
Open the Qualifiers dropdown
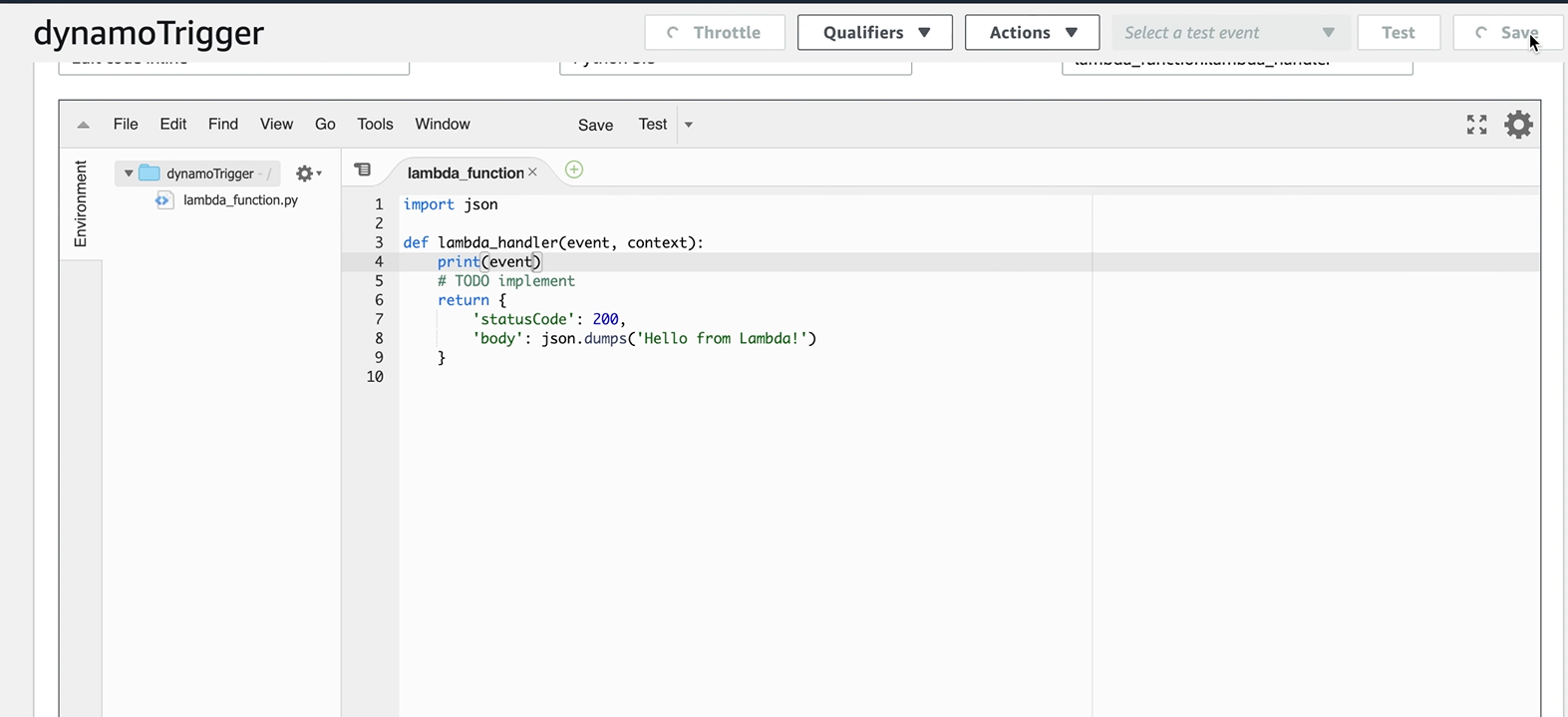[x=874, y=33]
